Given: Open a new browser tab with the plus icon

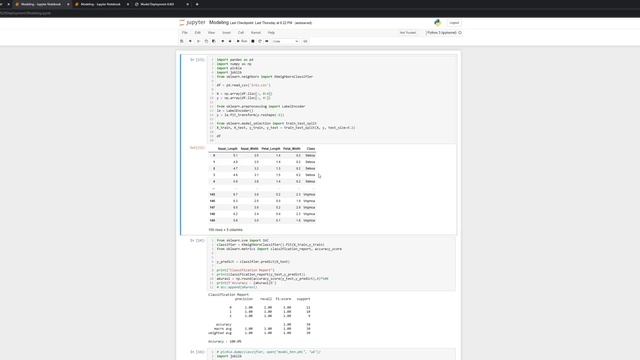Looking at the screenshot, I should (197, 4).
